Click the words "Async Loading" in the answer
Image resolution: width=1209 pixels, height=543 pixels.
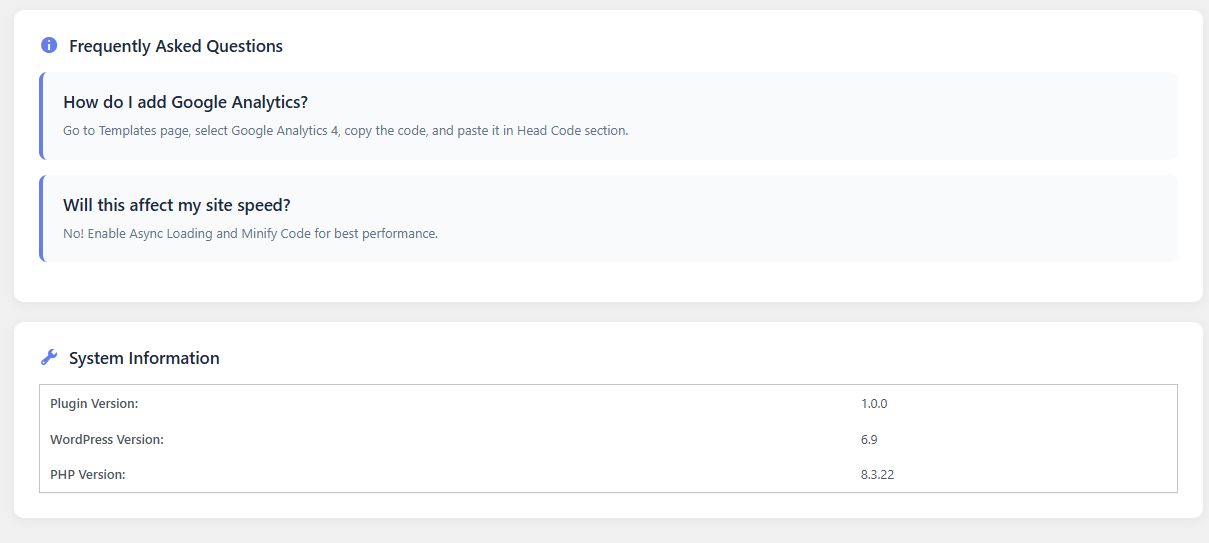click(x=179, y=234)
